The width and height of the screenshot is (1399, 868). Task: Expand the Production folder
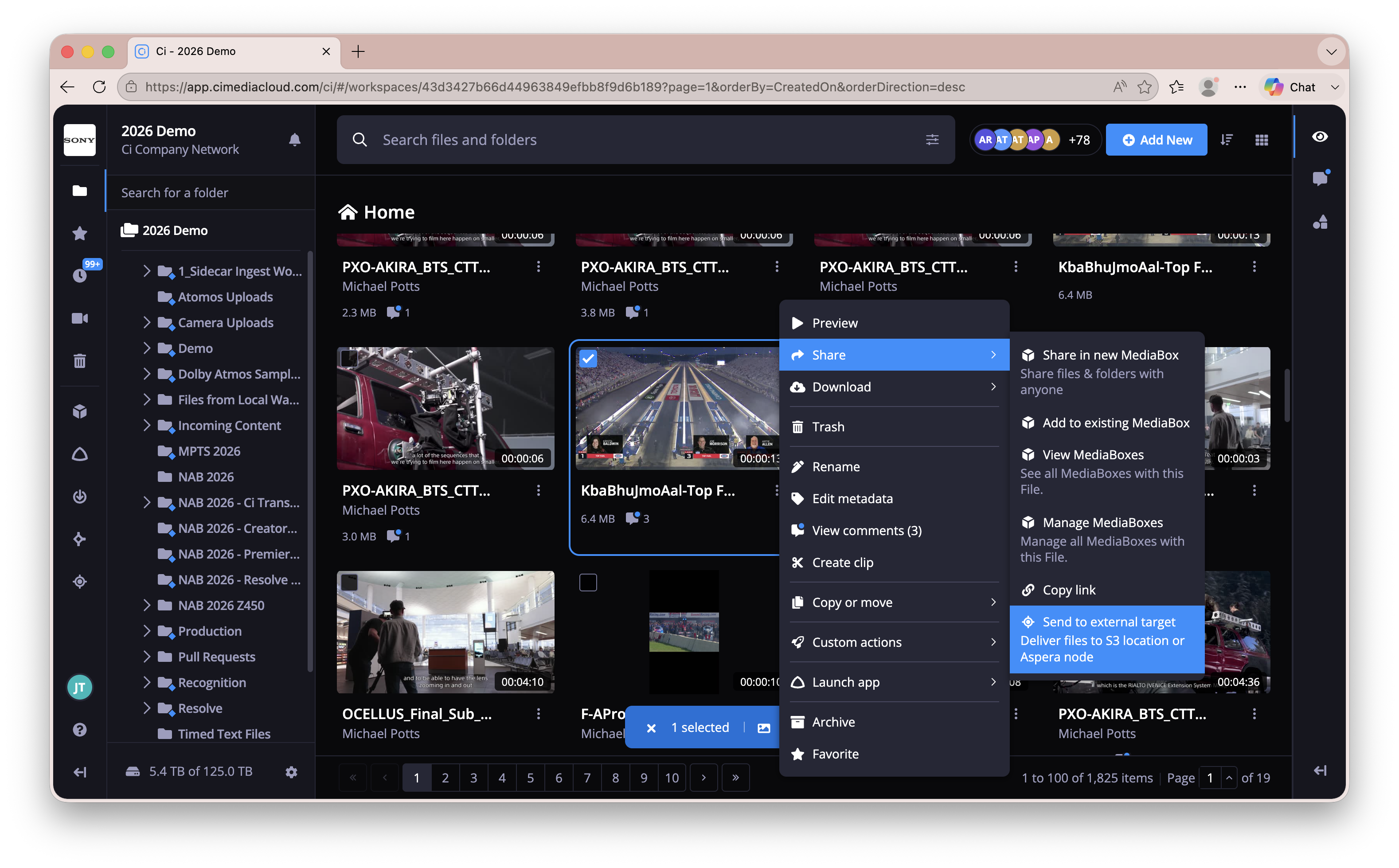(146, 630)
